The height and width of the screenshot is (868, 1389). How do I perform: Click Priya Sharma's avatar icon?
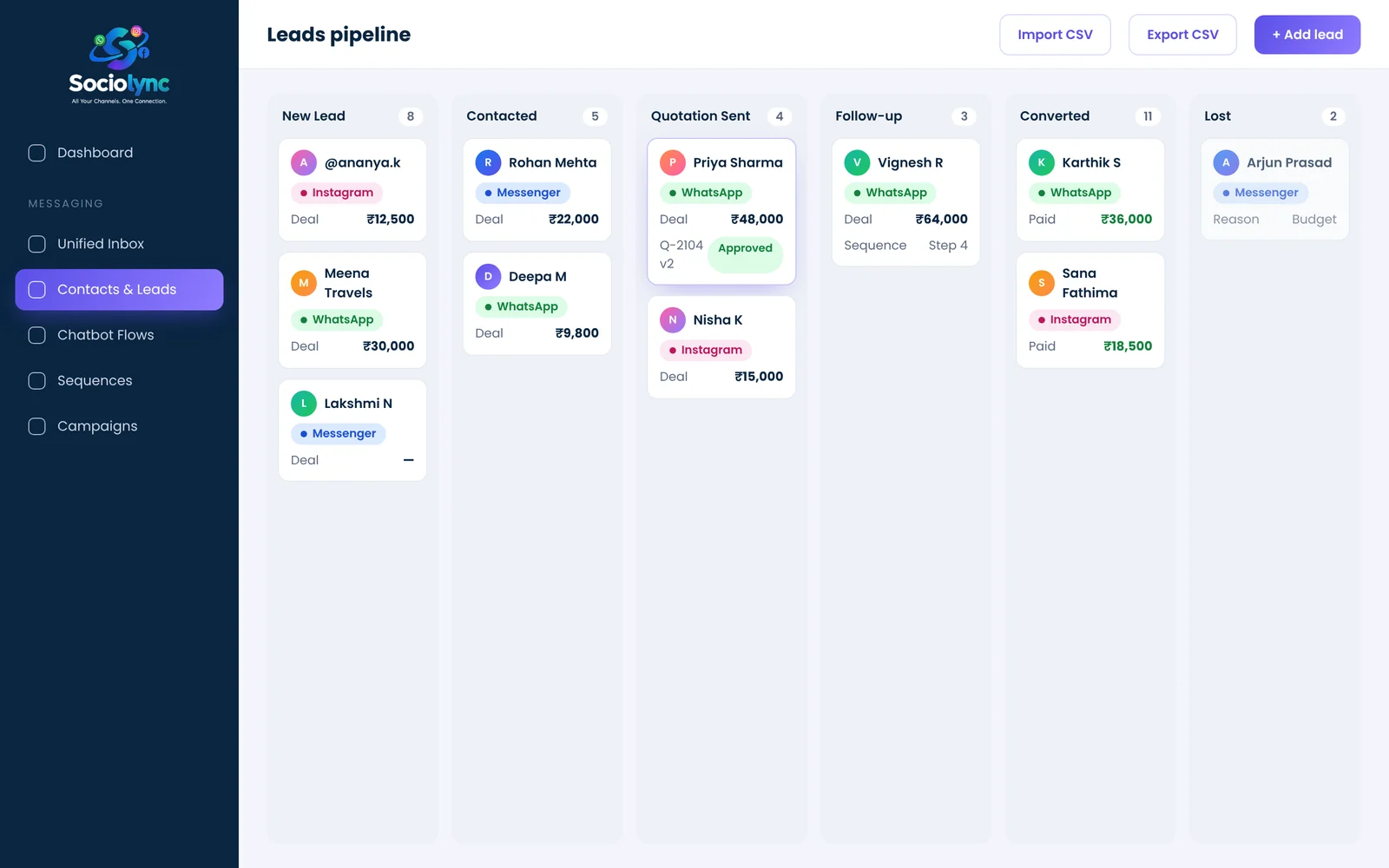pyautogui.click(x=673, y=162)
